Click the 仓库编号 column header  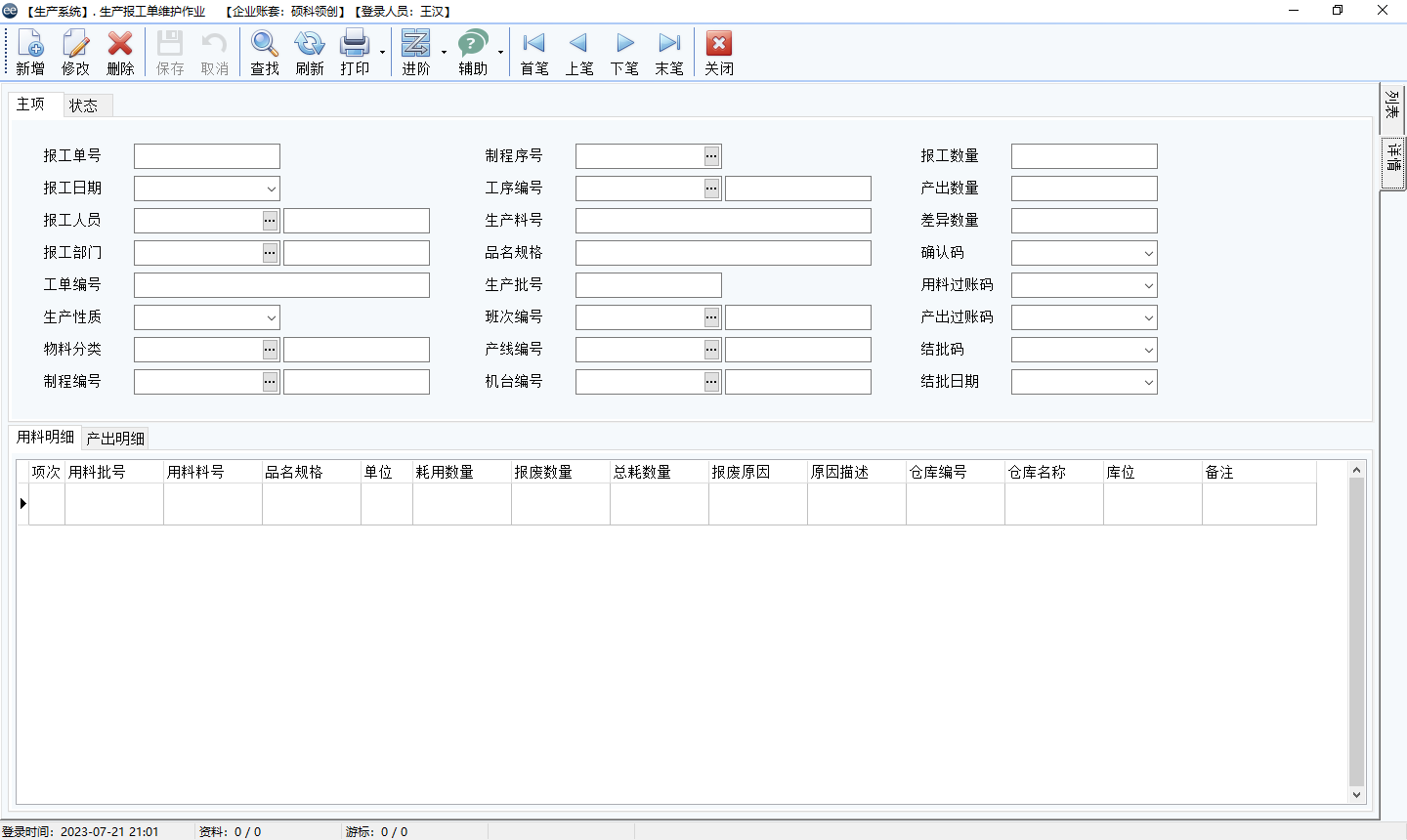click(956, 472)
